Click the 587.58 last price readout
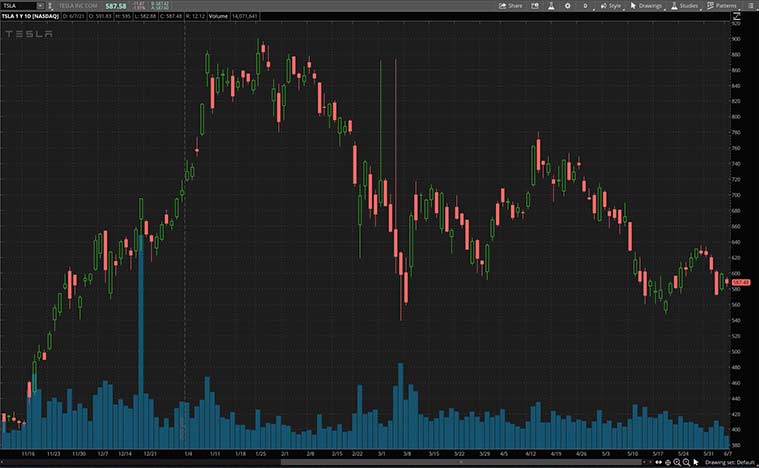The height and width of the screenshot is (468, 759). click(116, 6)
